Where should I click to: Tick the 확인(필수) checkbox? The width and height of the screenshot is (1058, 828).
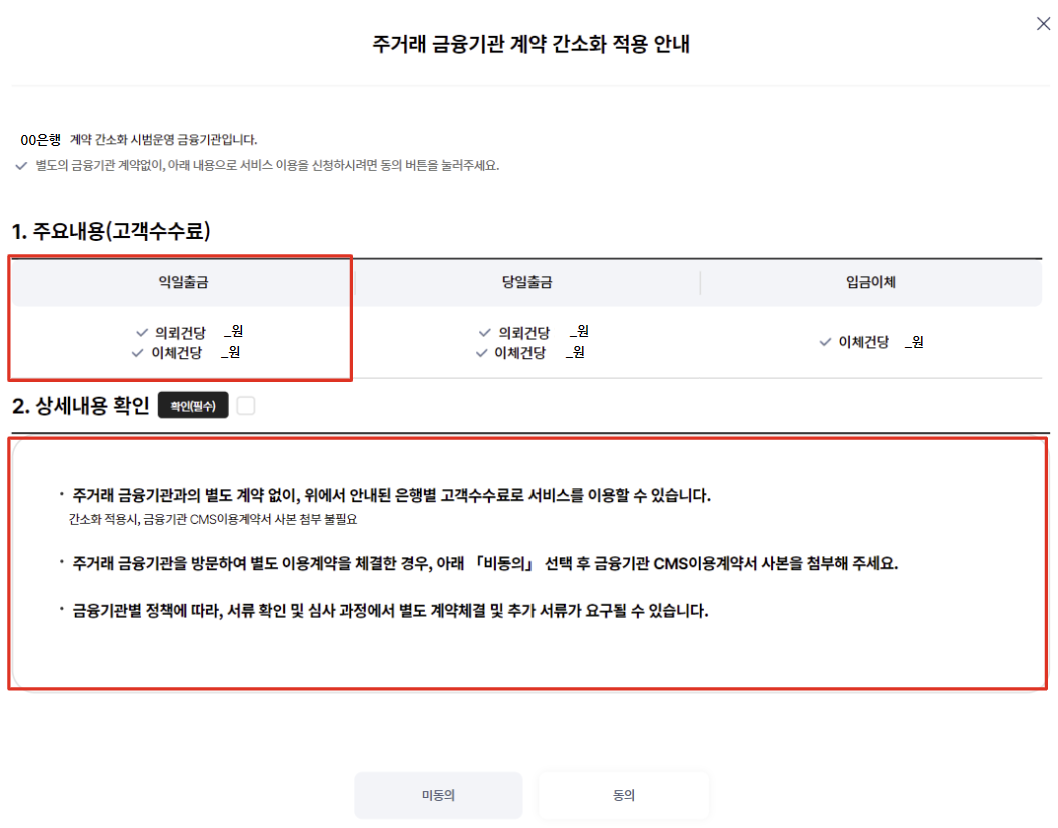coord(246,406)
